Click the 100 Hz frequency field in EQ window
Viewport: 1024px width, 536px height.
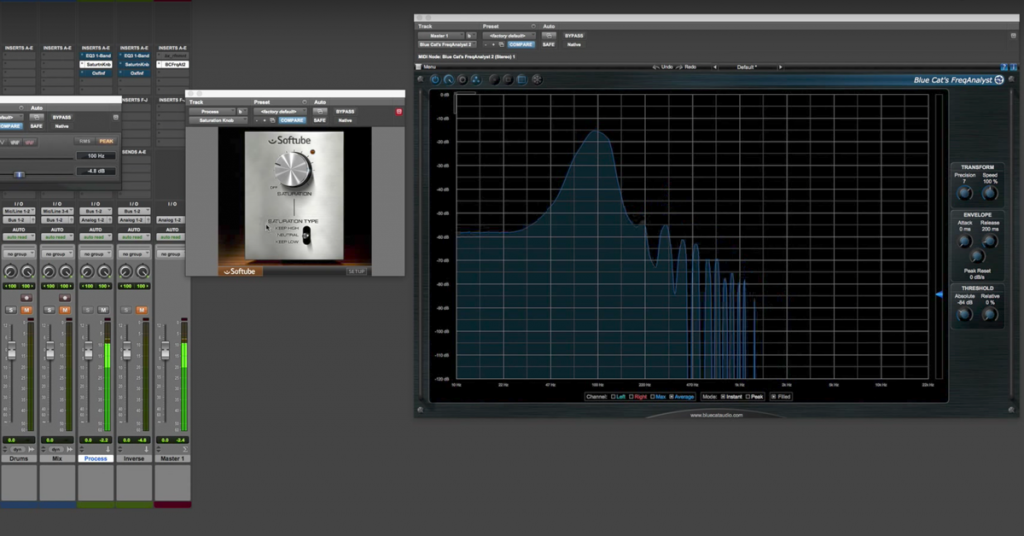[x=96, y=156]
